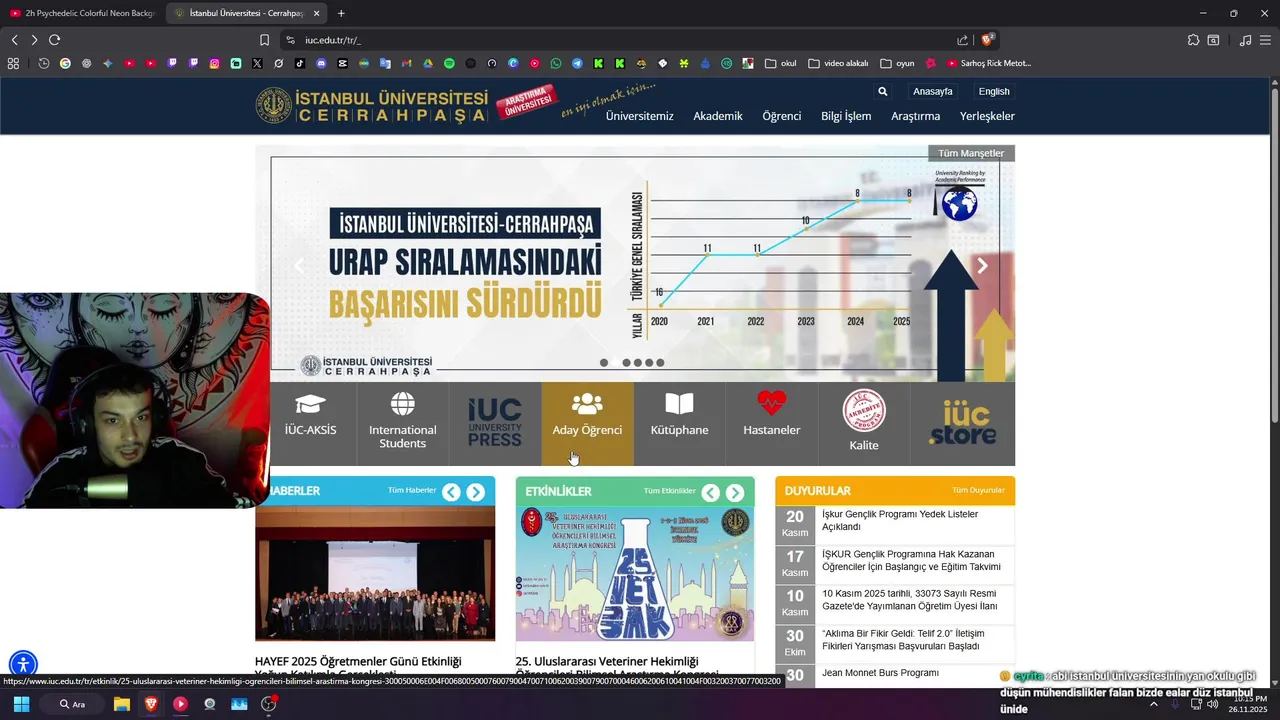Open the Bilgi İşlem menu

pos(846,116)
